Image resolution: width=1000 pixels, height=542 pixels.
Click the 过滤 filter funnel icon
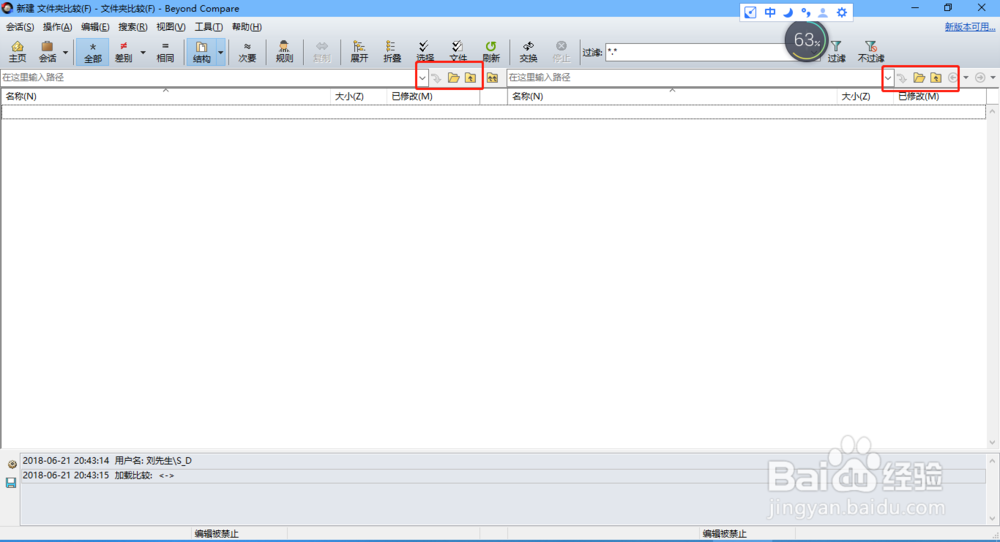(836, 52)
